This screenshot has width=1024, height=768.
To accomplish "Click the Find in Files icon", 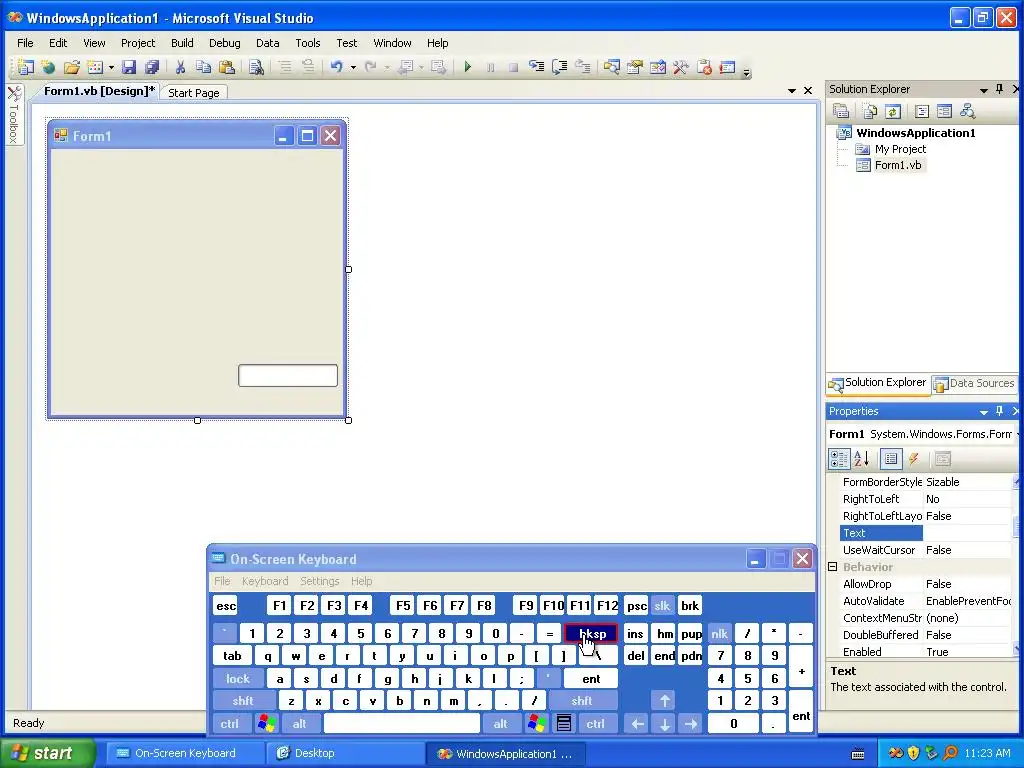I will (x=256, y=67).
